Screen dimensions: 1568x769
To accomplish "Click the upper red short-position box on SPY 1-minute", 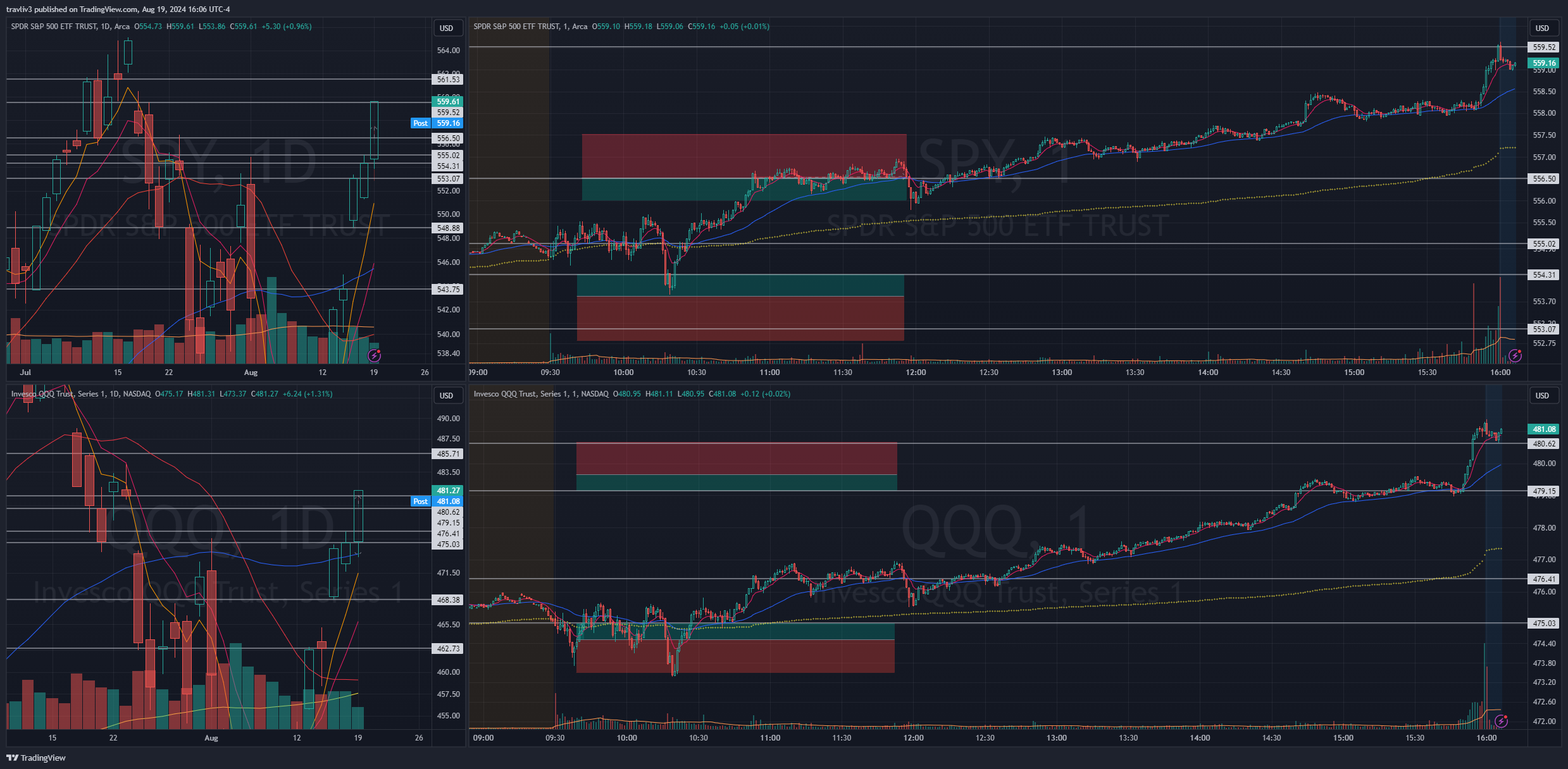I will pos(744,156).
